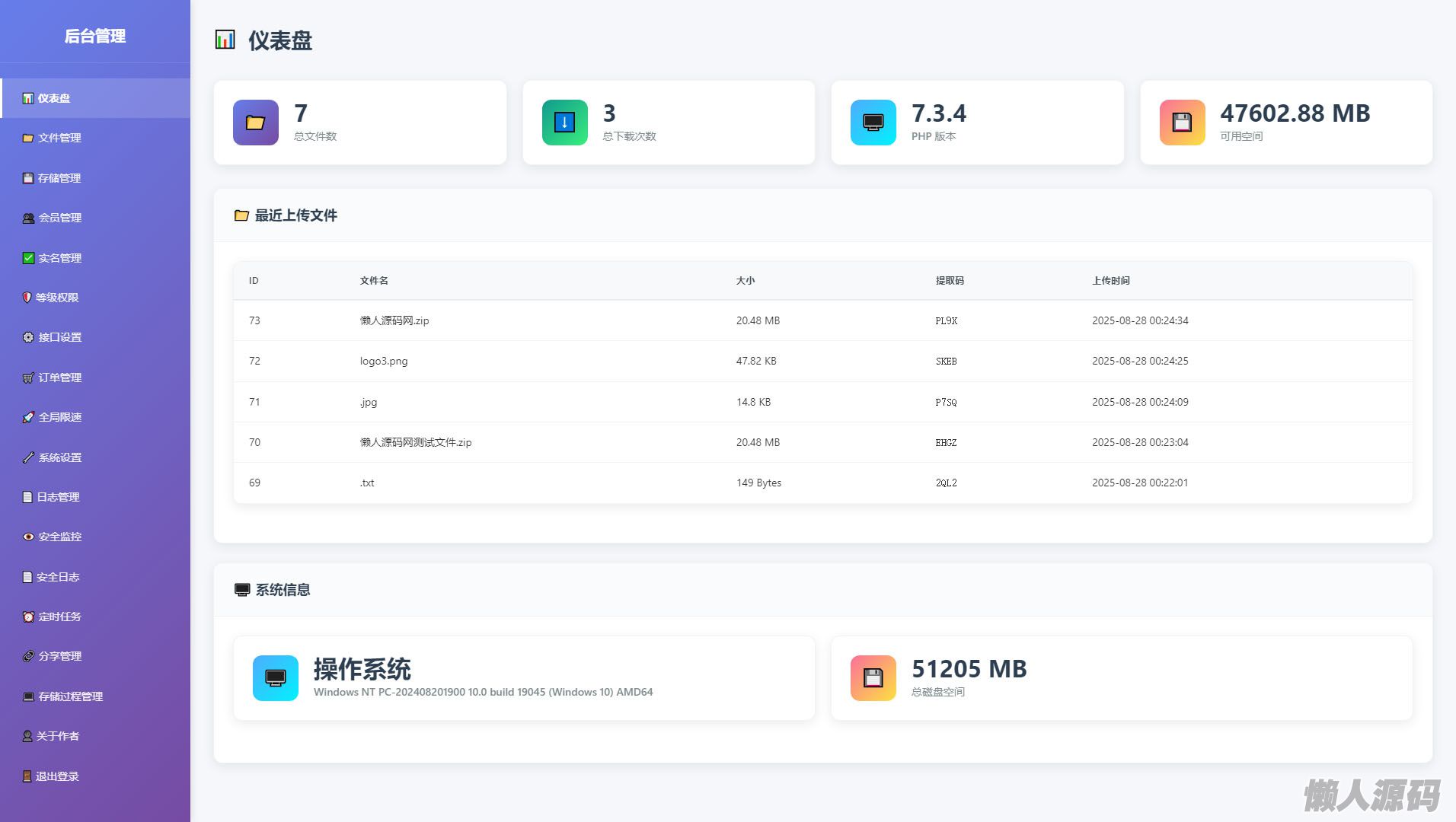Click the 上传时间 column header
The image size is (1456, 822).
coord(1110,281)
